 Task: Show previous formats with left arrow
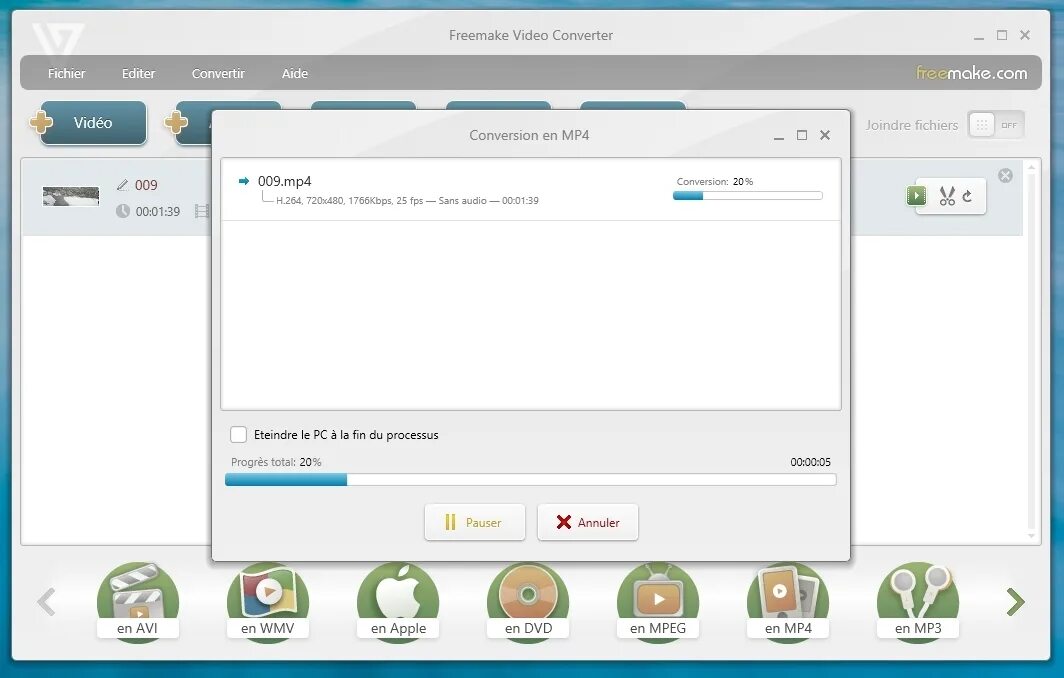tap(46, 602)
